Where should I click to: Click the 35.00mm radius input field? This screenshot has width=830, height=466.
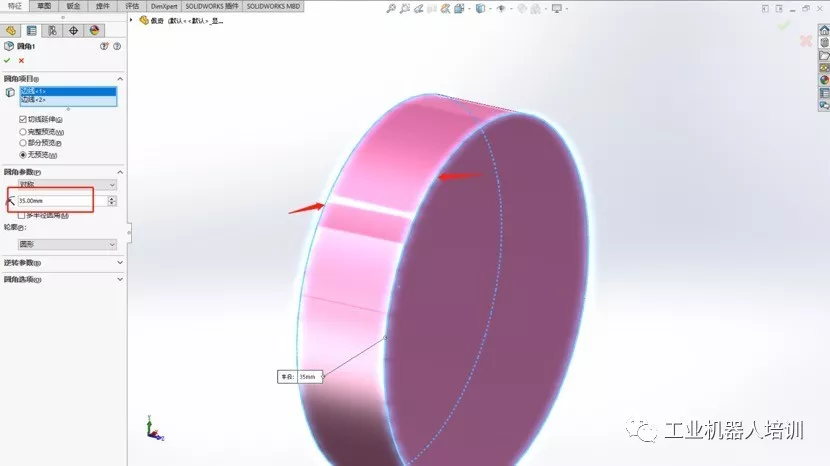point(62,201)
